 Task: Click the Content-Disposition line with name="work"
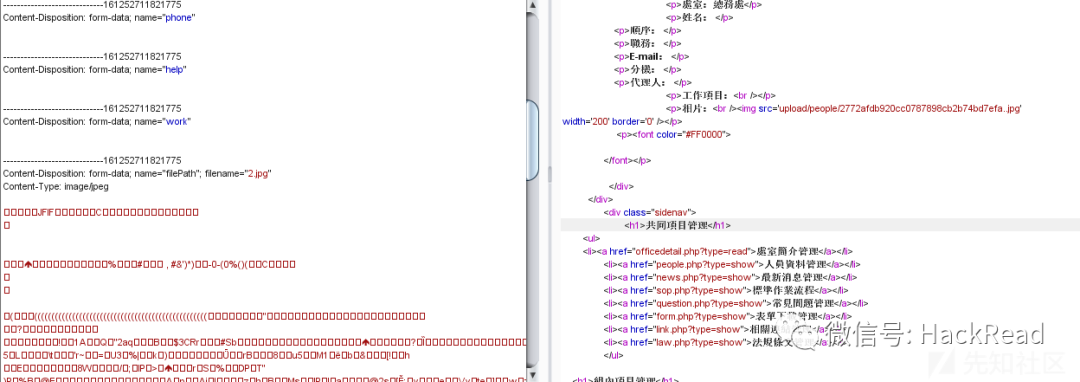tap(96, 121)
